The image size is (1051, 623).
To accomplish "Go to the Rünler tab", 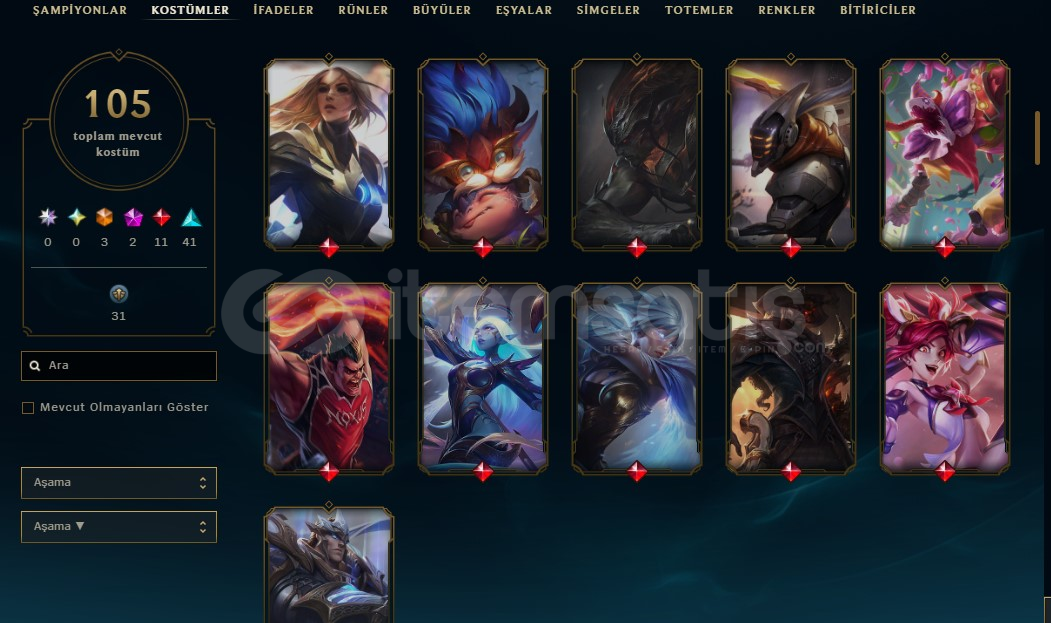I will click(363, 10).
